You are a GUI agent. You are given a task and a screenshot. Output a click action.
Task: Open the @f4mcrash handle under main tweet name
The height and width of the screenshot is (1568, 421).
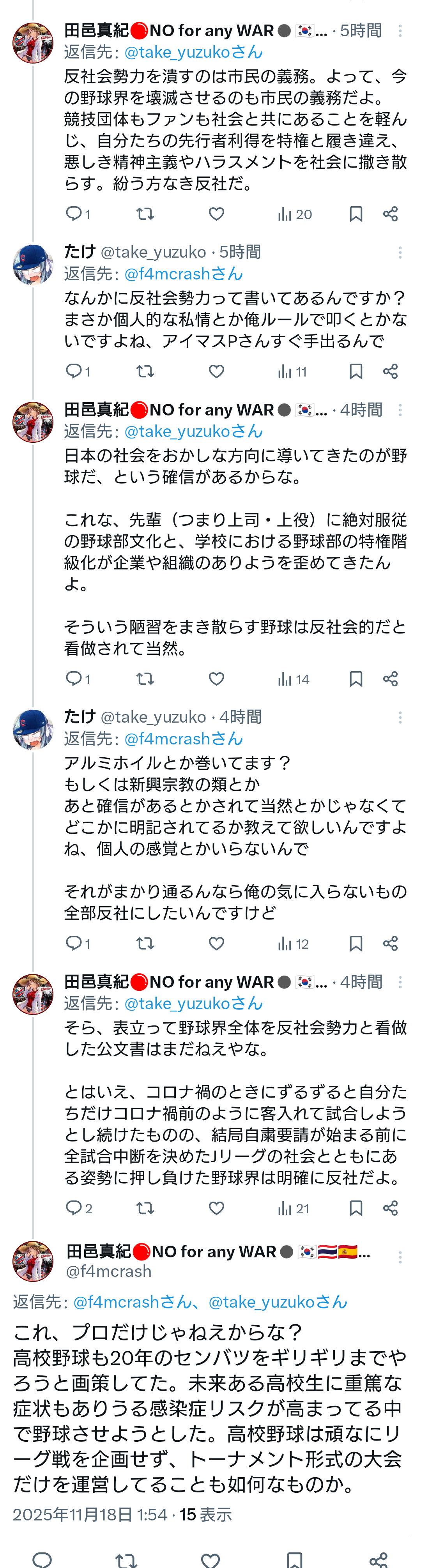pyautogui.click(x=109, y=1271)
